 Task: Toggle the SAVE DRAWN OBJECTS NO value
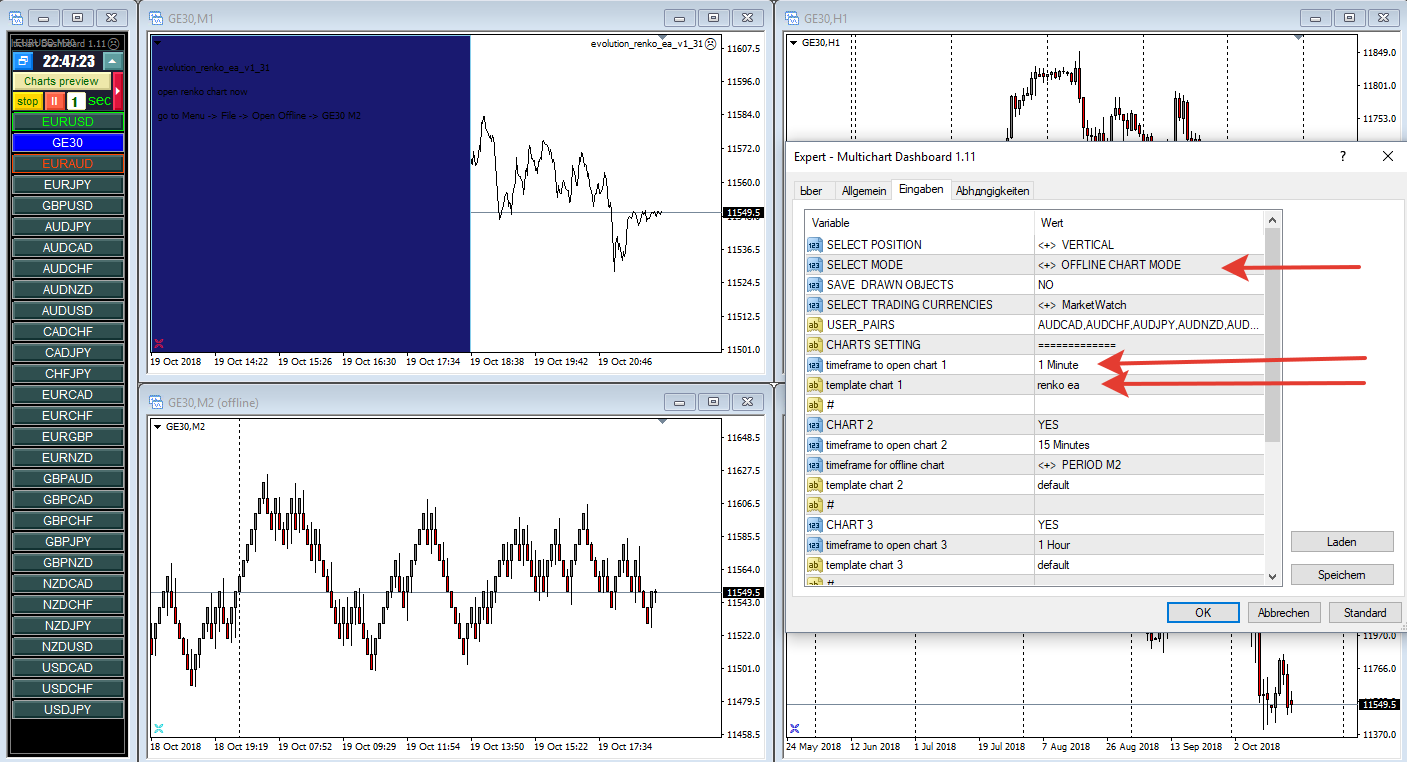pos(1148,285)
